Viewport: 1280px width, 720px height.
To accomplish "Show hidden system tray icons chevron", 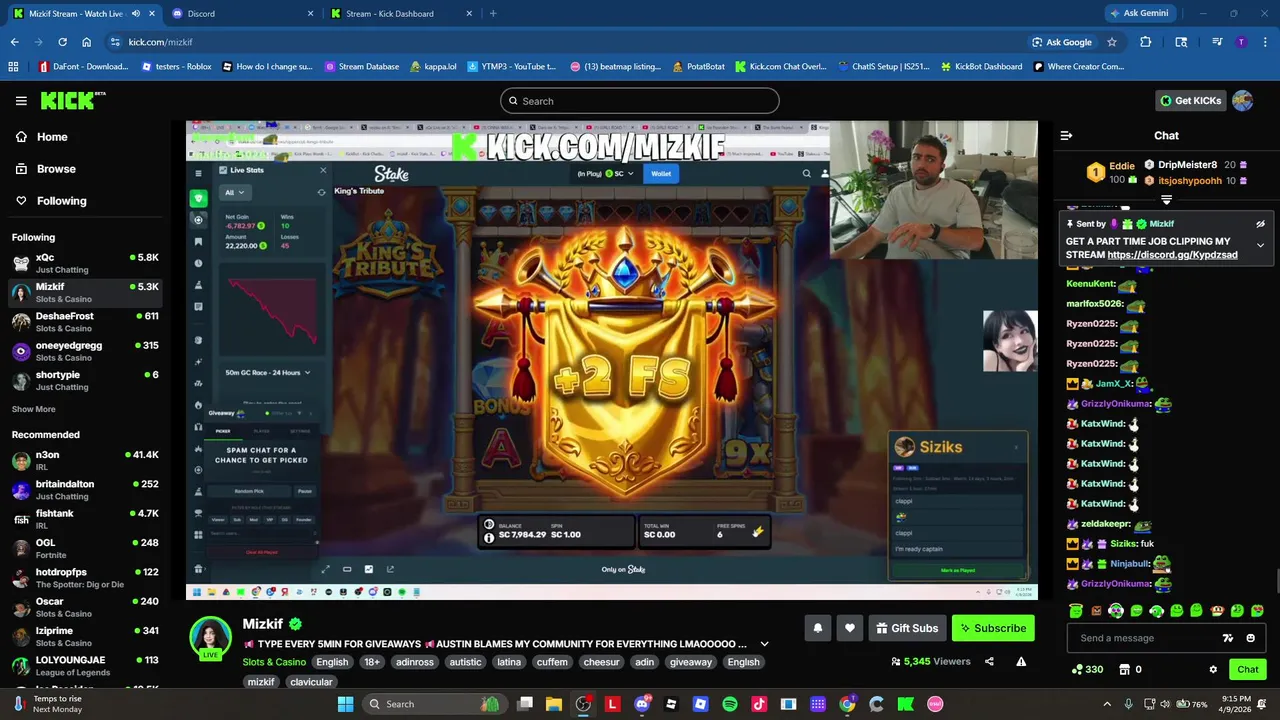I will point(1107,704).
